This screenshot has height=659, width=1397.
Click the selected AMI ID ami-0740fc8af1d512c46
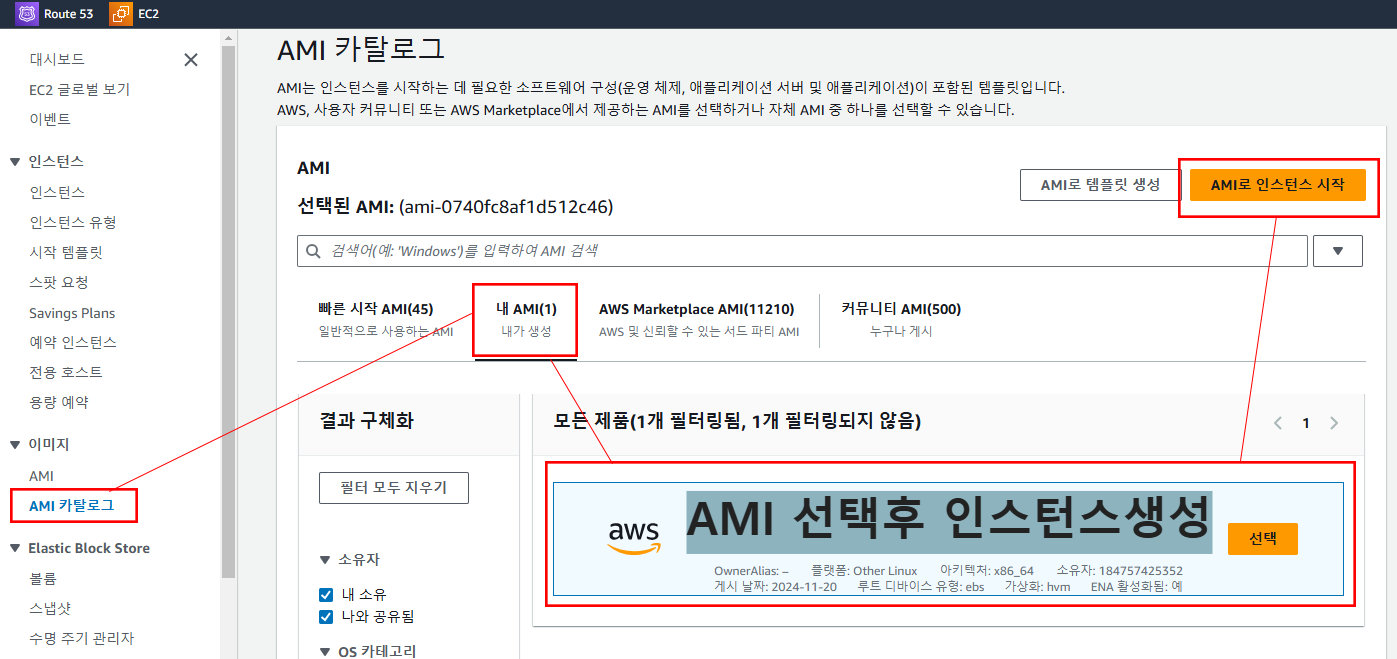pyautogui.click(x=506, y=207)
